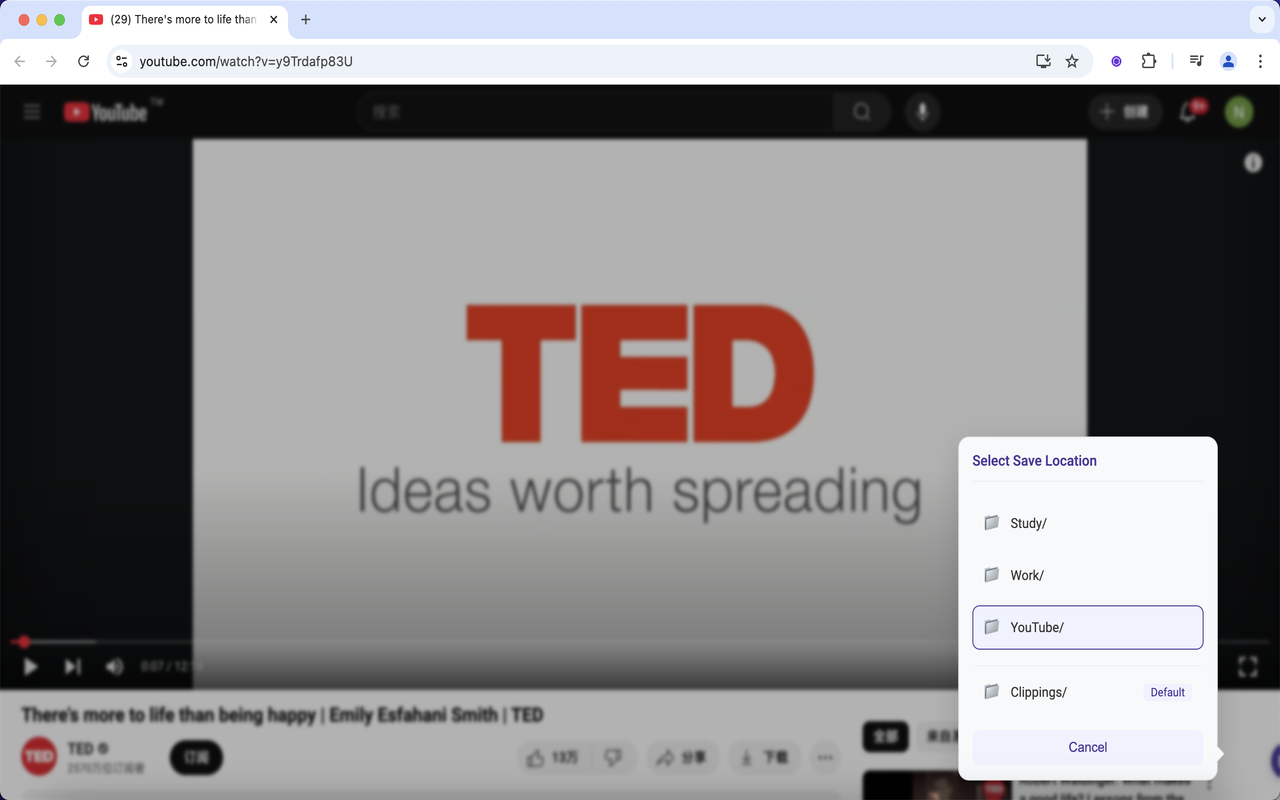Start voice search with the microphone
Image resolution: width=1280 pixels, height=800 pixels.
[922, 112]
